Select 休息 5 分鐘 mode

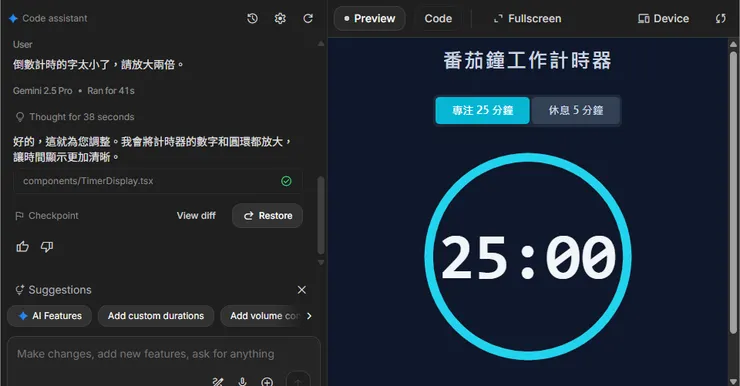point(575,110)
